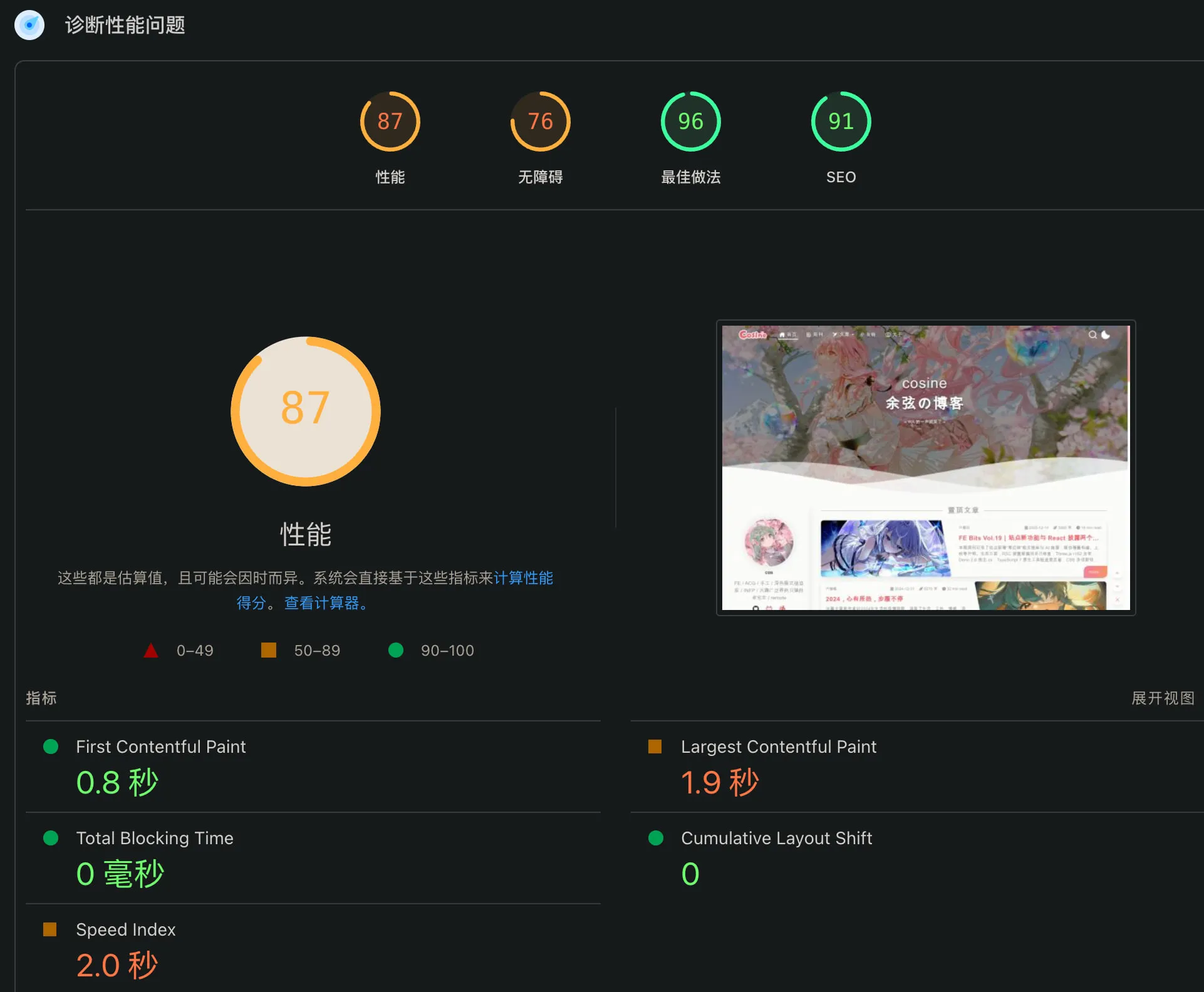Click the website screenshot thumbnail
Viewport: 1204px width, 992px height.
[924, 467]
